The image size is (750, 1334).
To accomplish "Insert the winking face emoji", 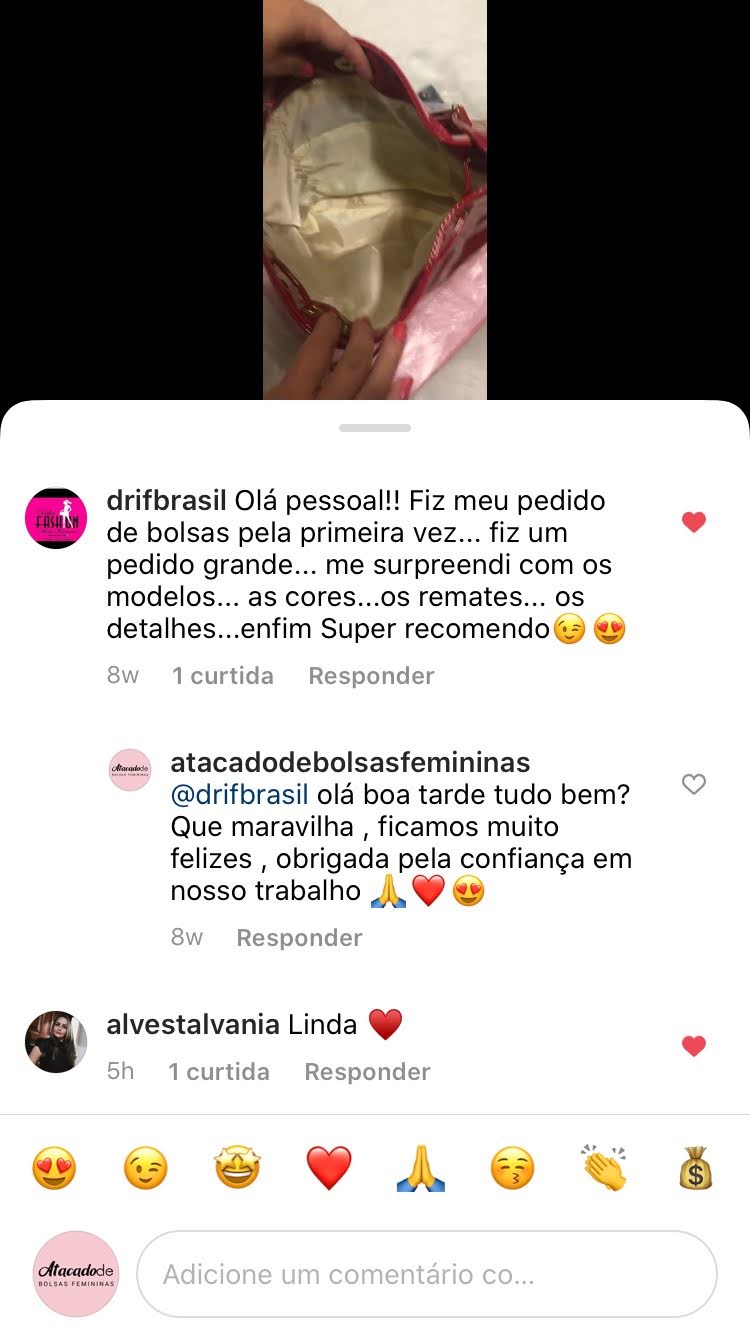I will [145, 1168].
